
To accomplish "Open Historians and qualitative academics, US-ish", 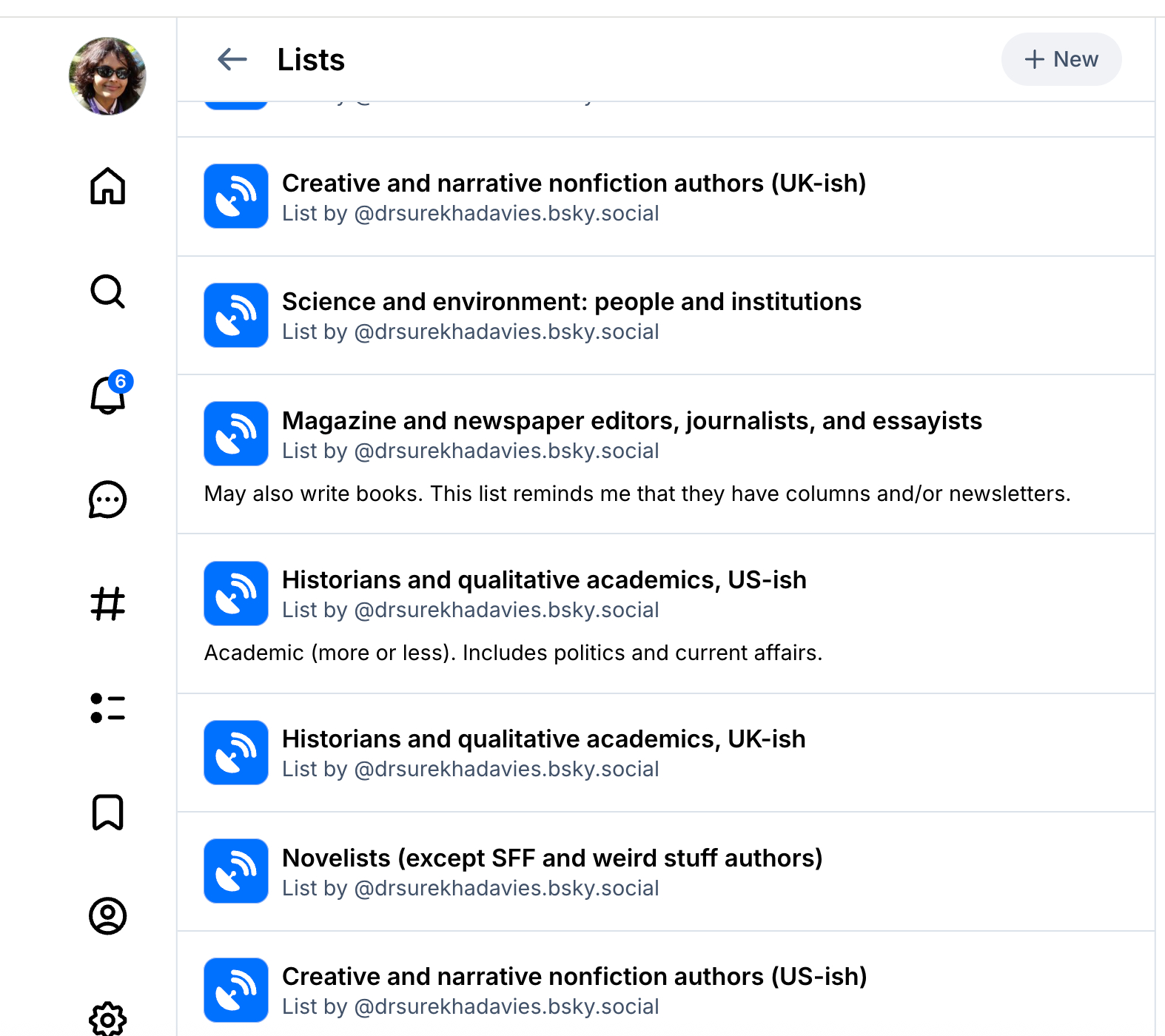I will tap(544, 580).
